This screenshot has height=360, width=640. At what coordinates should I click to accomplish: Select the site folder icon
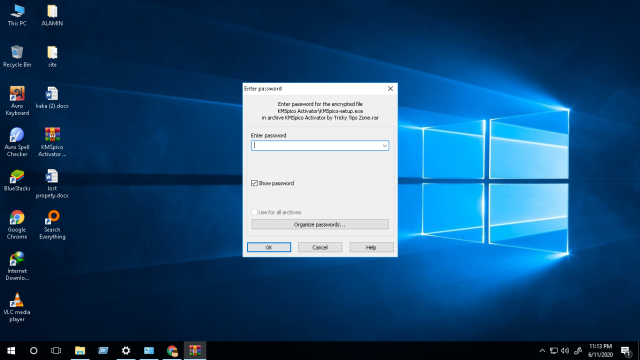52,56
